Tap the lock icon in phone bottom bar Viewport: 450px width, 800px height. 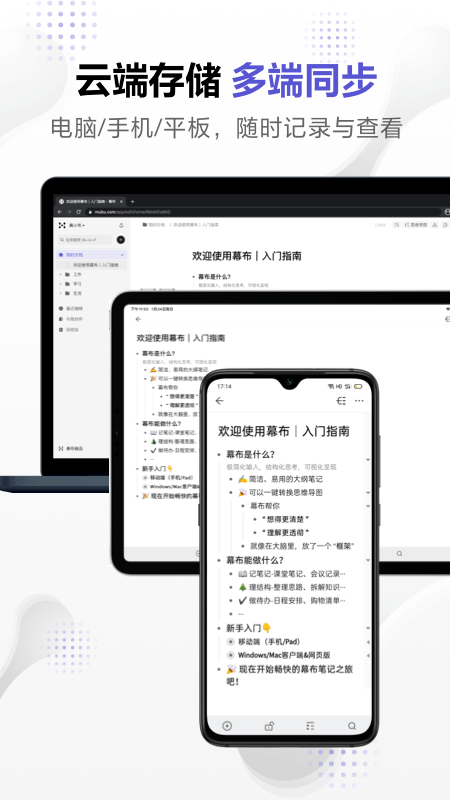pyautogui.click(x=269, y=726)
